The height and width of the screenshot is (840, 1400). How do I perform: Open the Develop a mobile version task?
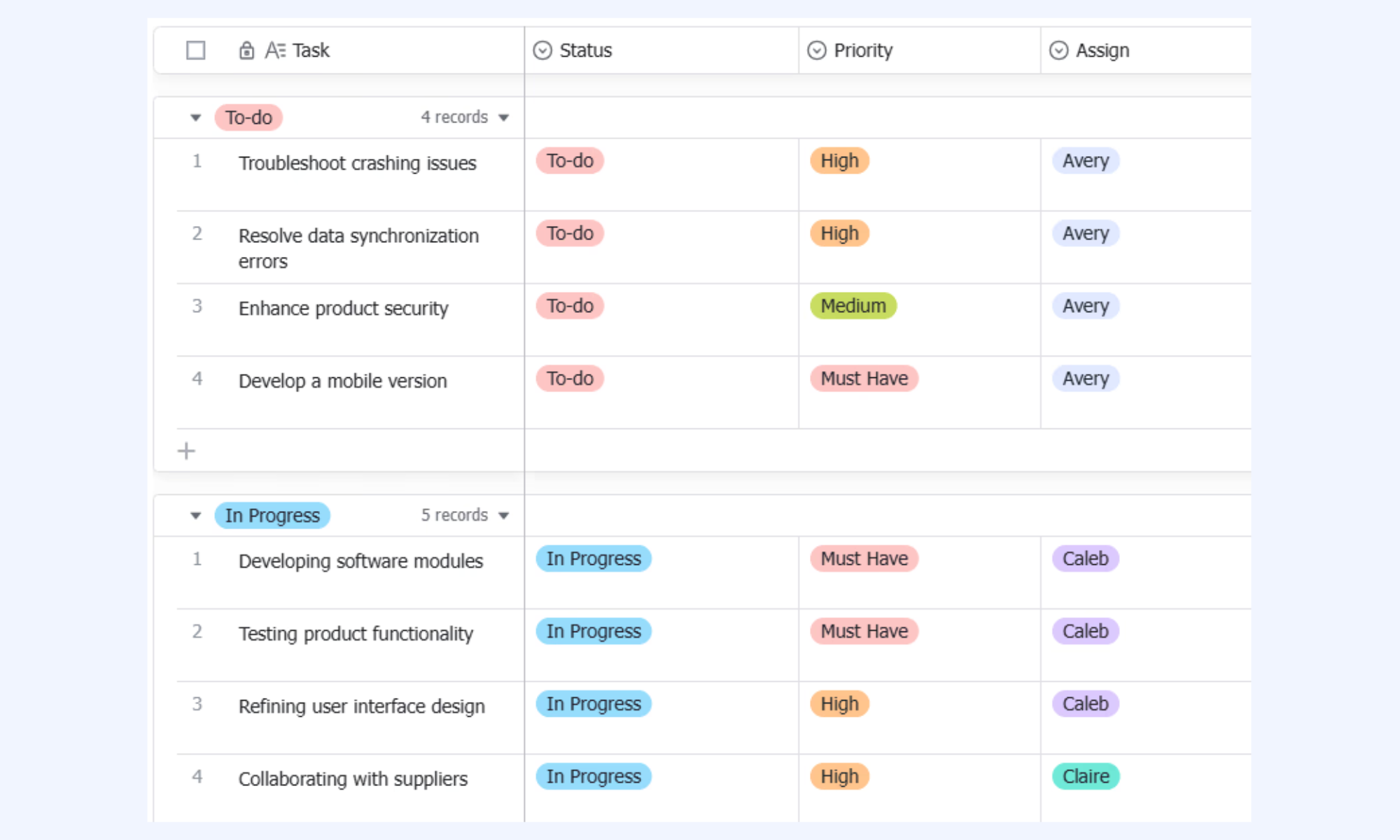pyautogui.click(x=342, y=381)
